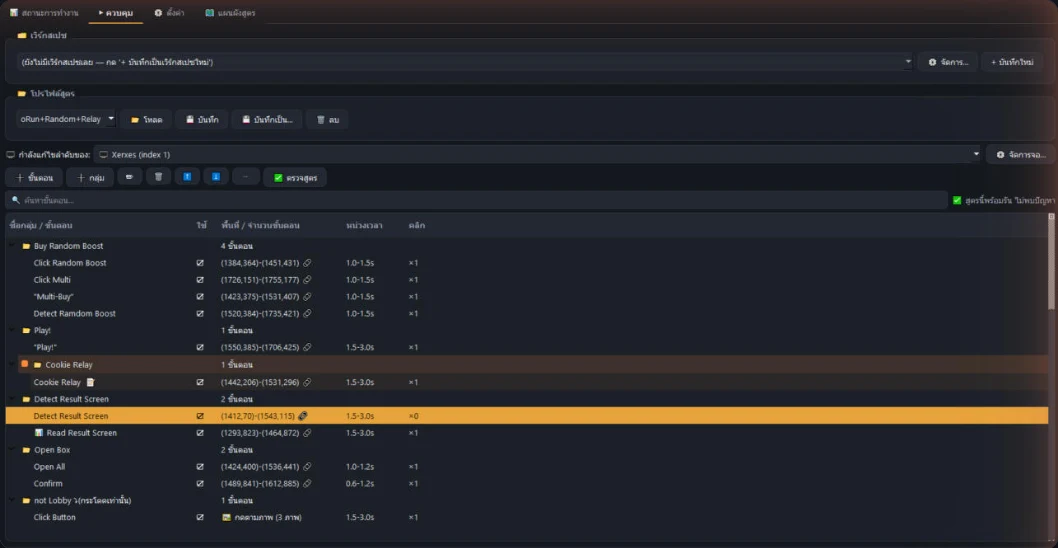Collapse the Buy Random Boost group
Screen dimensions: 1058x548
[11, 246]
